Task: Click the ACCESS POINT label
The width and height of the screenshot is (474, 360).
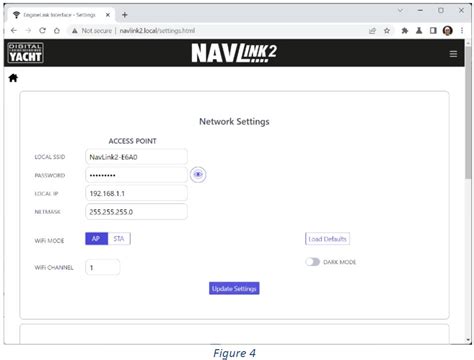Action: (132, 141)
